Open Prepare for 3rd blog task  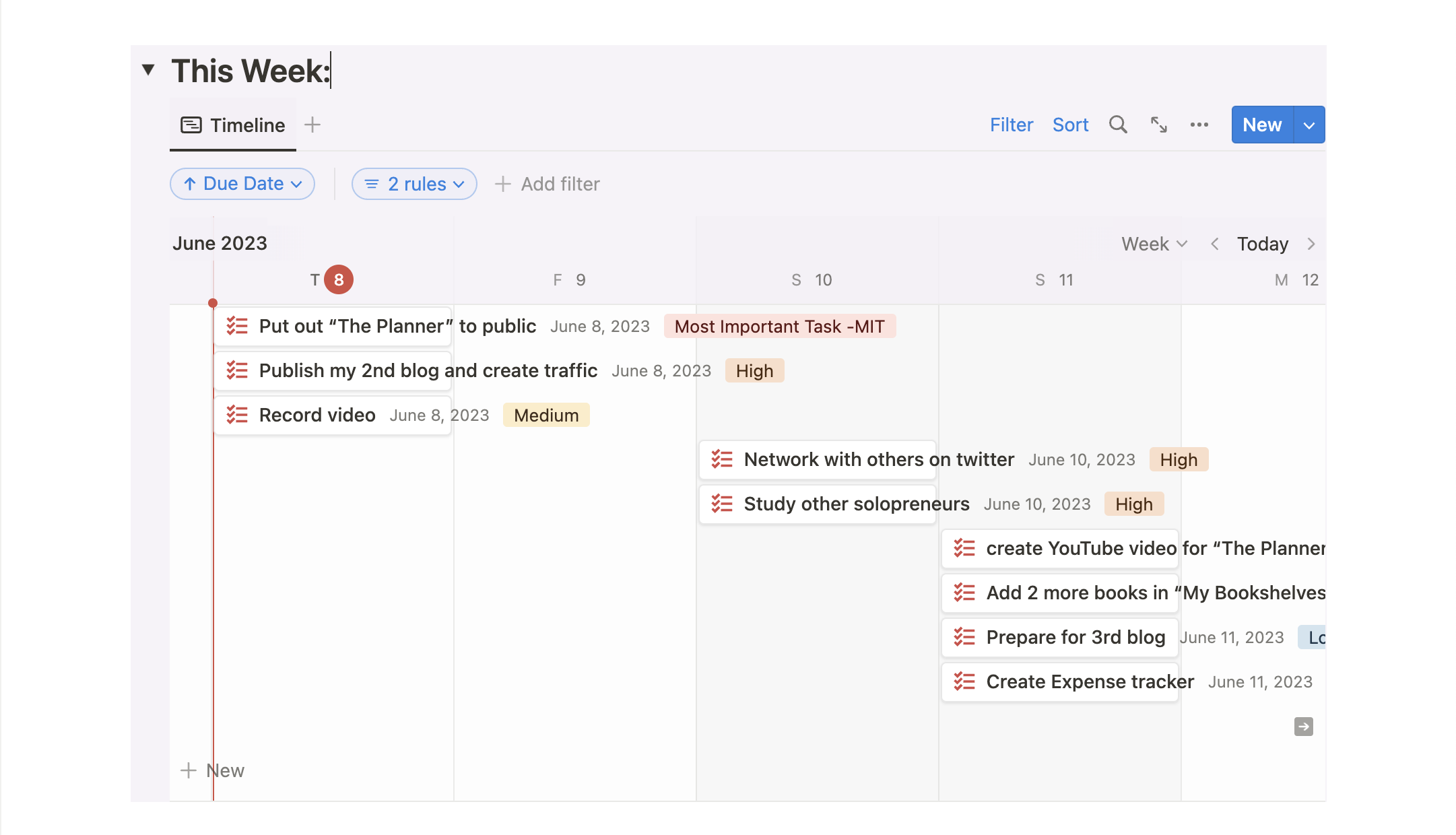(x=1060, y=637)
